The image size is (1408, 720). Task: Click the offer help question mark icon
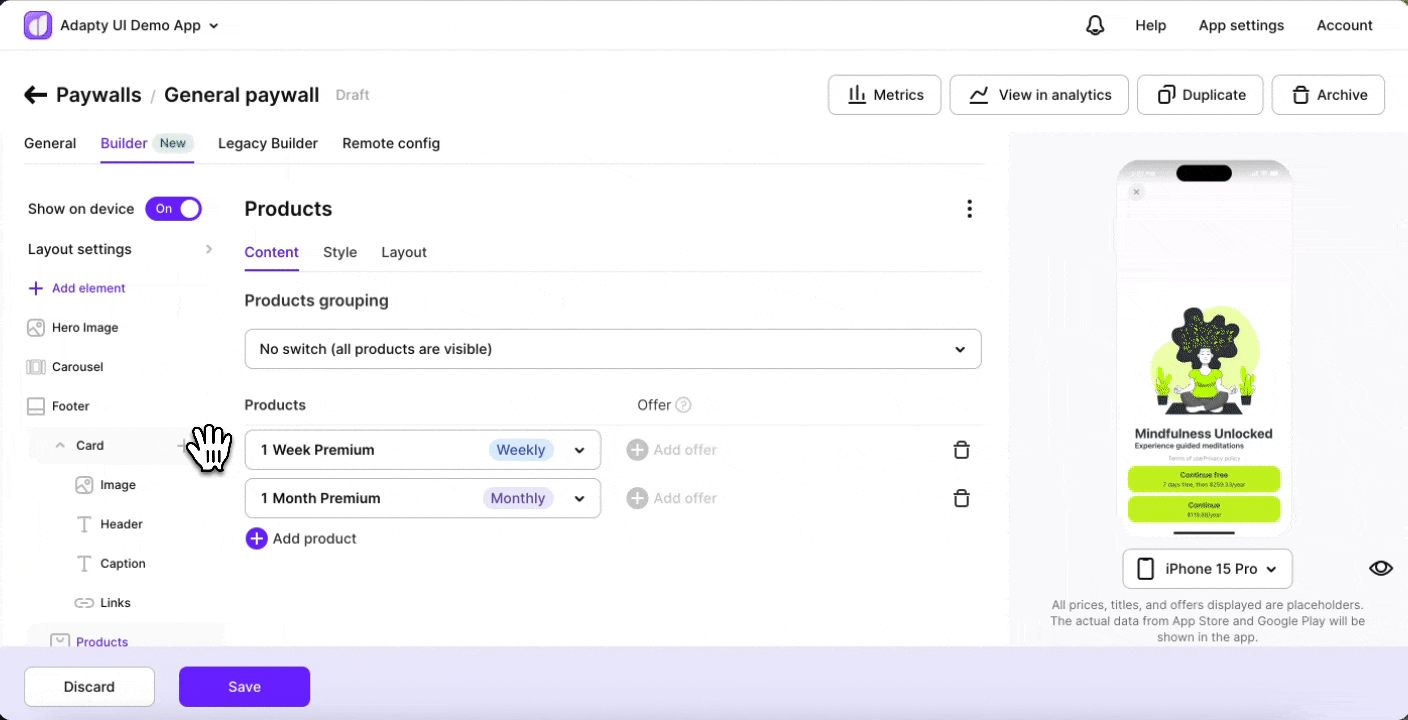coord(683,405)
